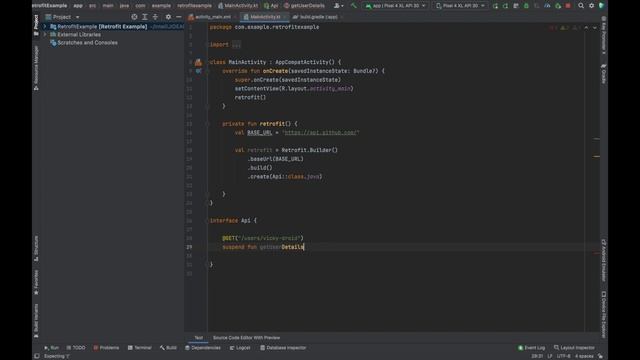
Task: Toggle tool window bars icon bottom-left corner
Action: (37, 356)
